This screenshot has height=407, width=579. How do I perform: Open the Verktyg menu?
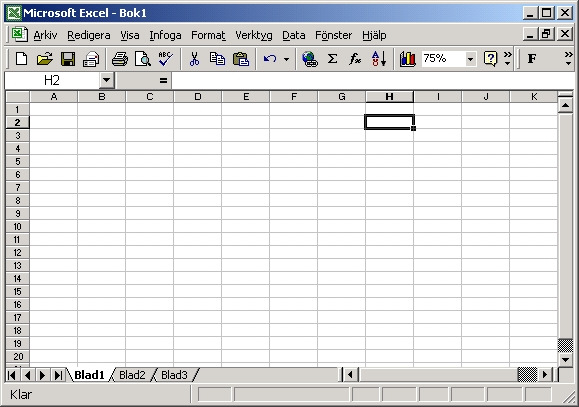click(x=254, y=35)
